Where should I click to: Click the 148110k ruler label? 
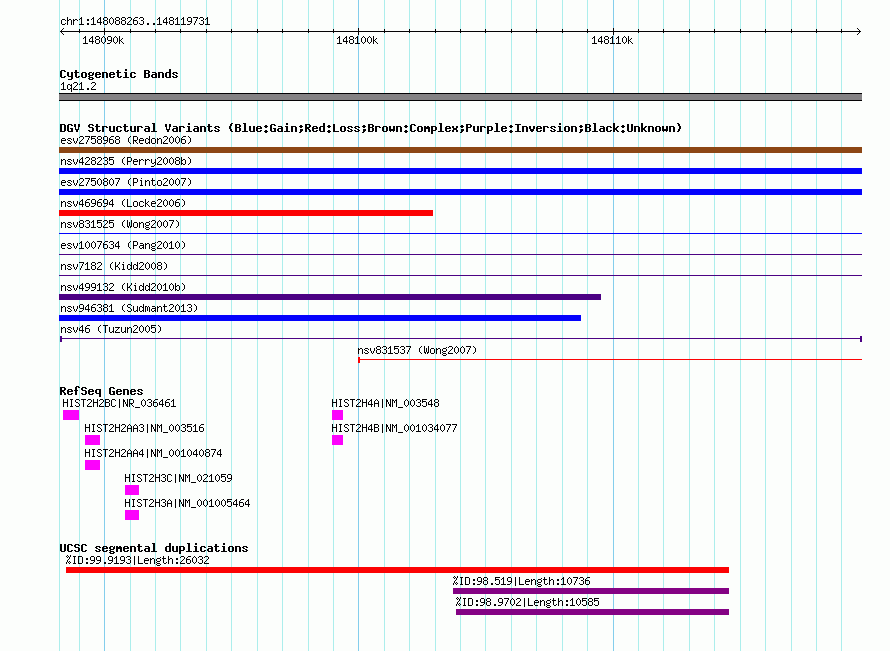[x=612, y=40]
